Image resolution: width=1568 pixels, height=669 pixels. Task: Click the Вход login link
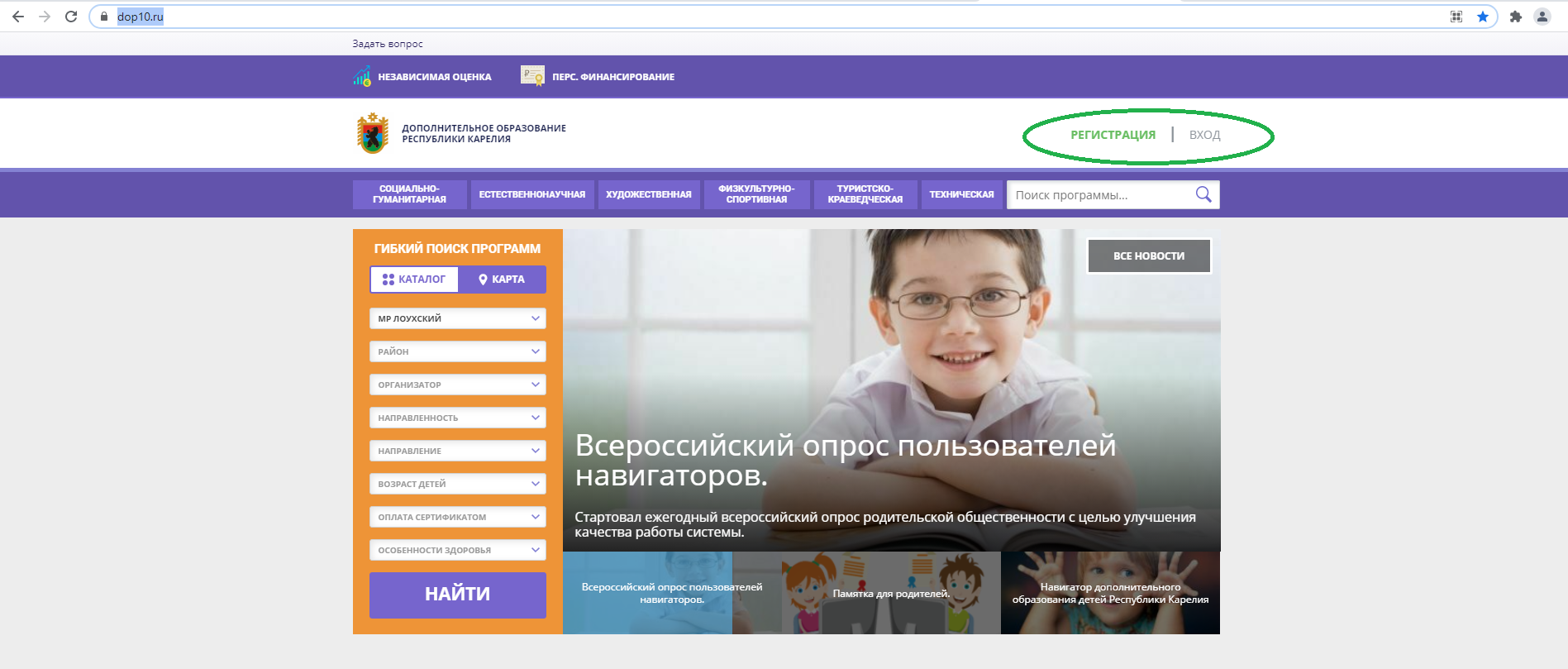pos(1204,135)
